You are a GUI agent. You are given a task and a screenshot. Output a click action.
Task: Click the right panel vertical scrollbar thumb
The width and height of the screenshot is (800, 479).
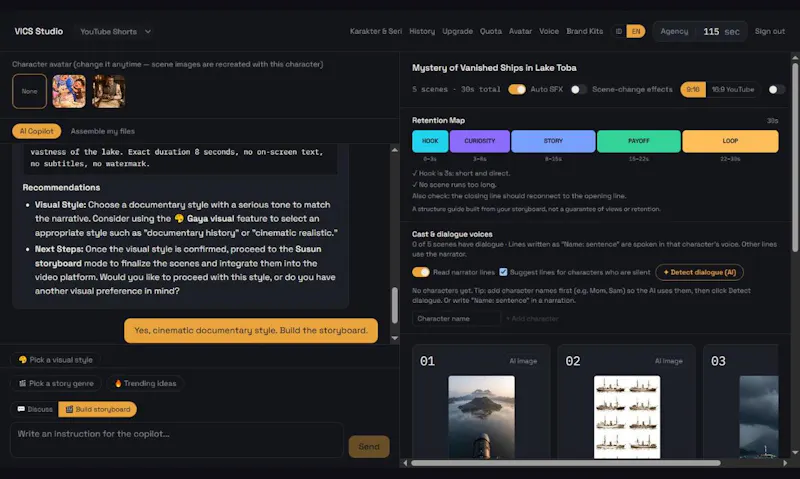click(x=795, y=157)
